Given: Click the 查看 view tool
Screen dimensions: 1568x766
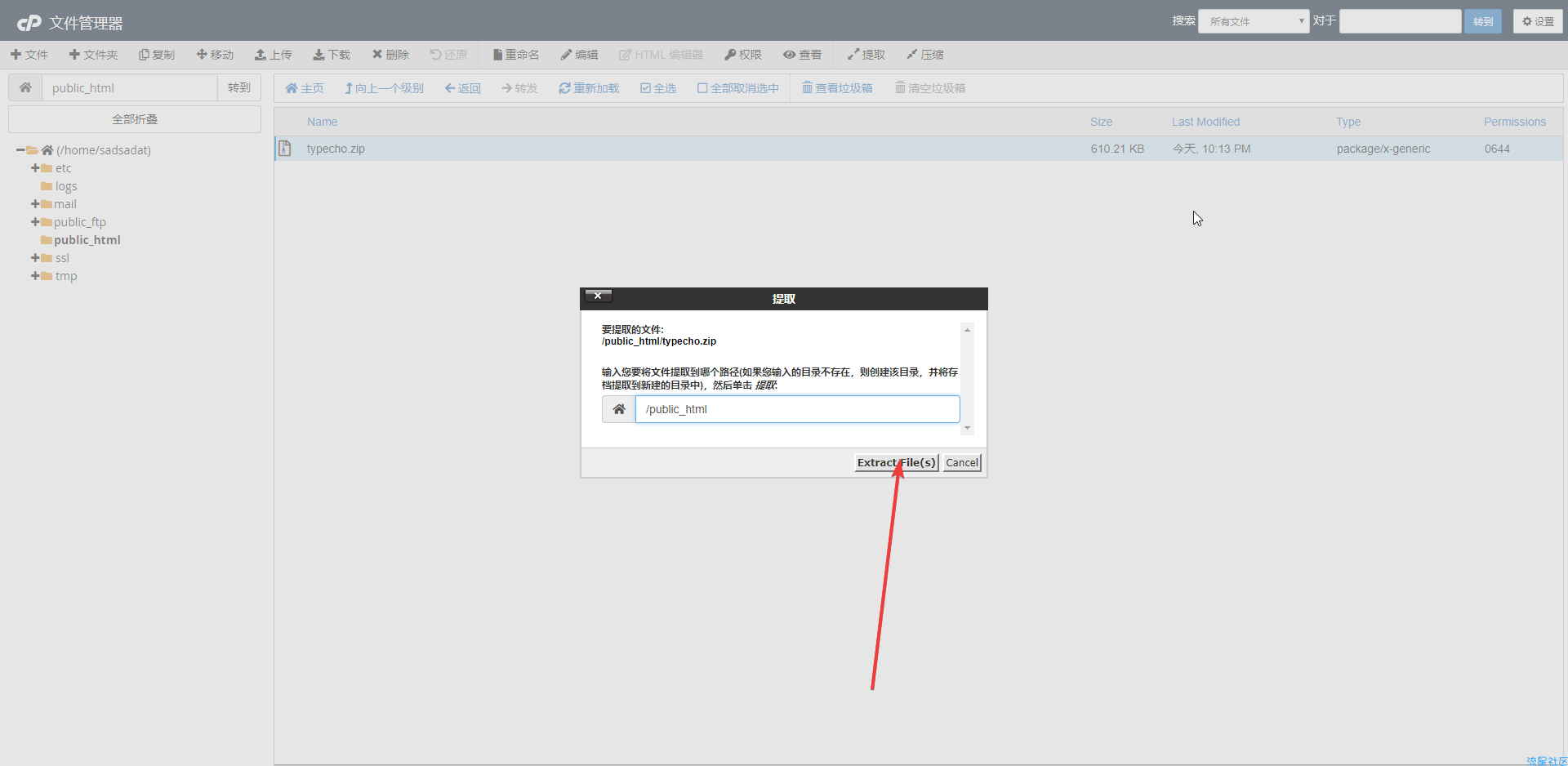Looking at the screenshot, I should pyautogui.click(x=803, y=55).
